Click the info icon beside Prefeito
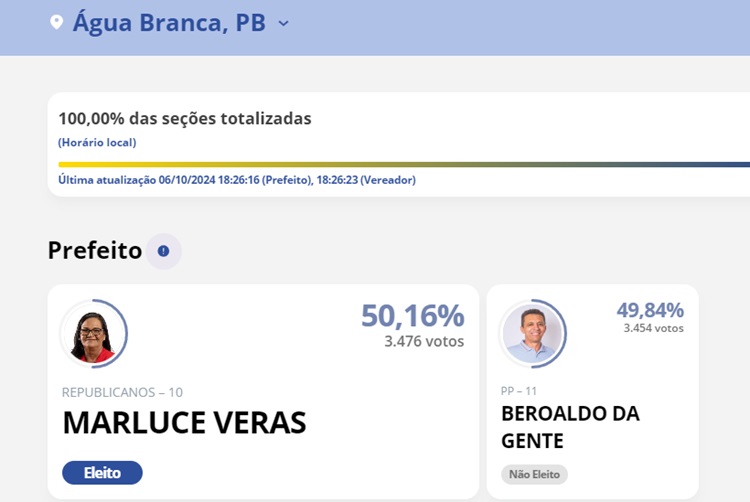Viewport: 750px width, 502px height. [163, 251]
